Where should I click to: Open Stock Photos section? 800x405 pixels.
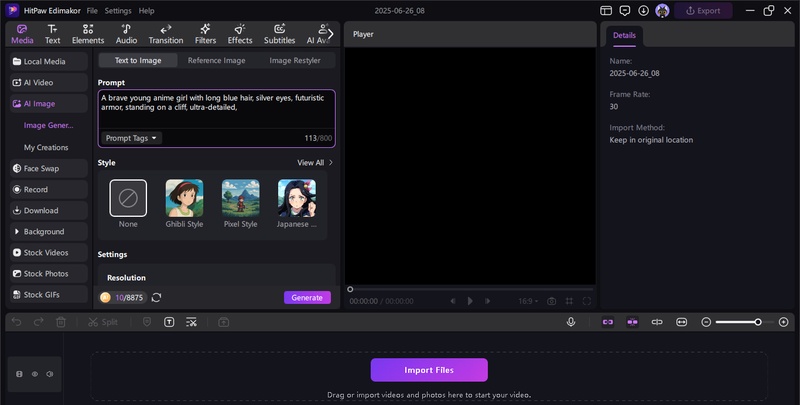coord(49,273)
